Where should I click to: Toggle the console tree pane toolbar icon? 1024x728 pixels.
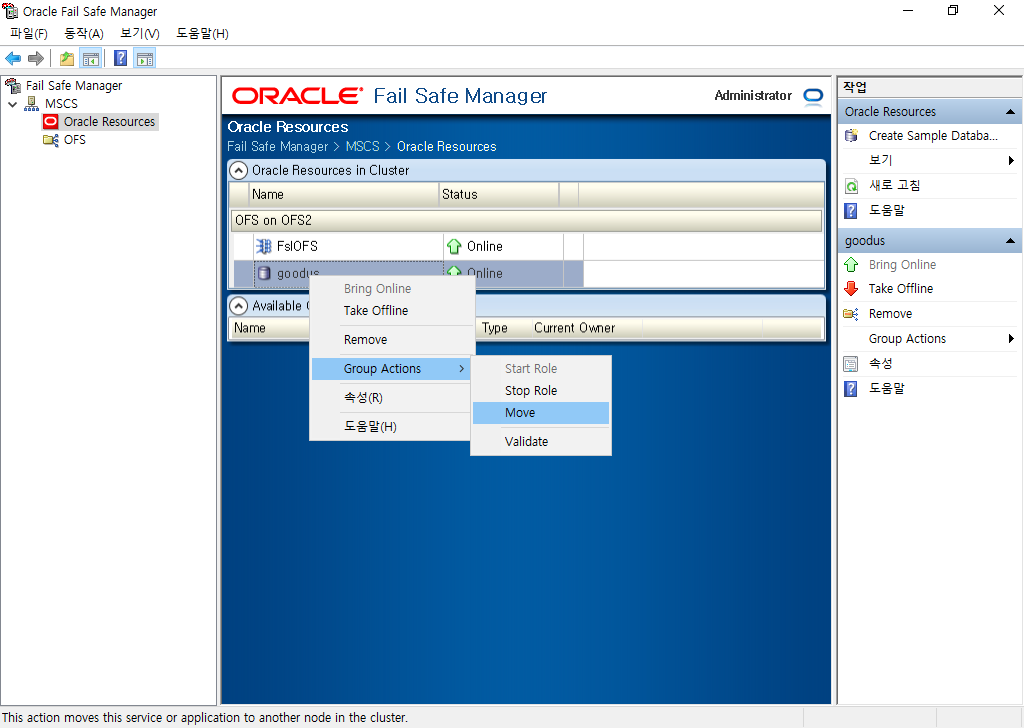coord(91,59)
